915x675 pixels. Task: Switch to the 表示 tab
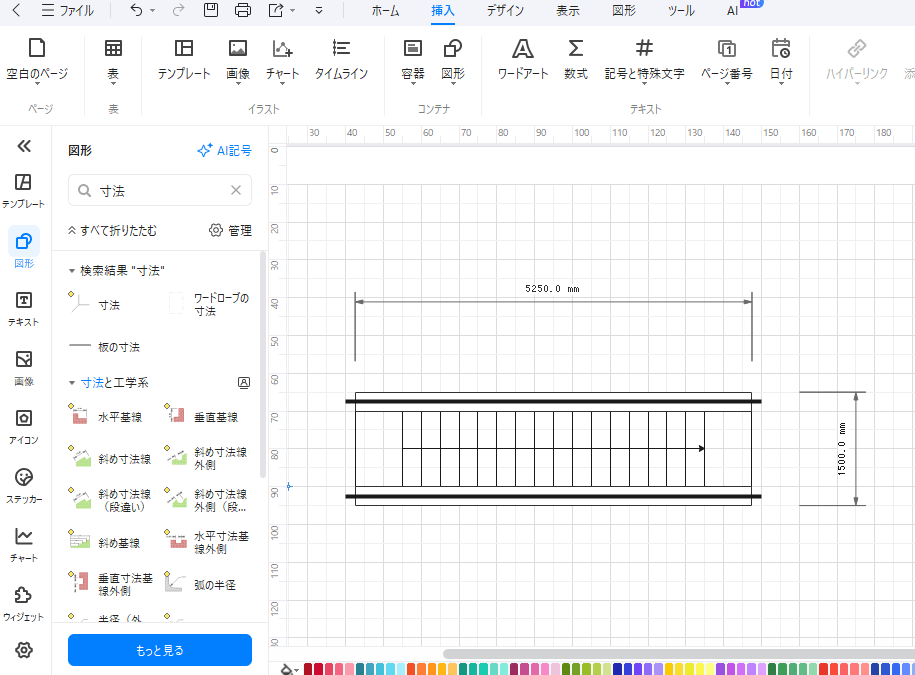(x=567, y=11)
